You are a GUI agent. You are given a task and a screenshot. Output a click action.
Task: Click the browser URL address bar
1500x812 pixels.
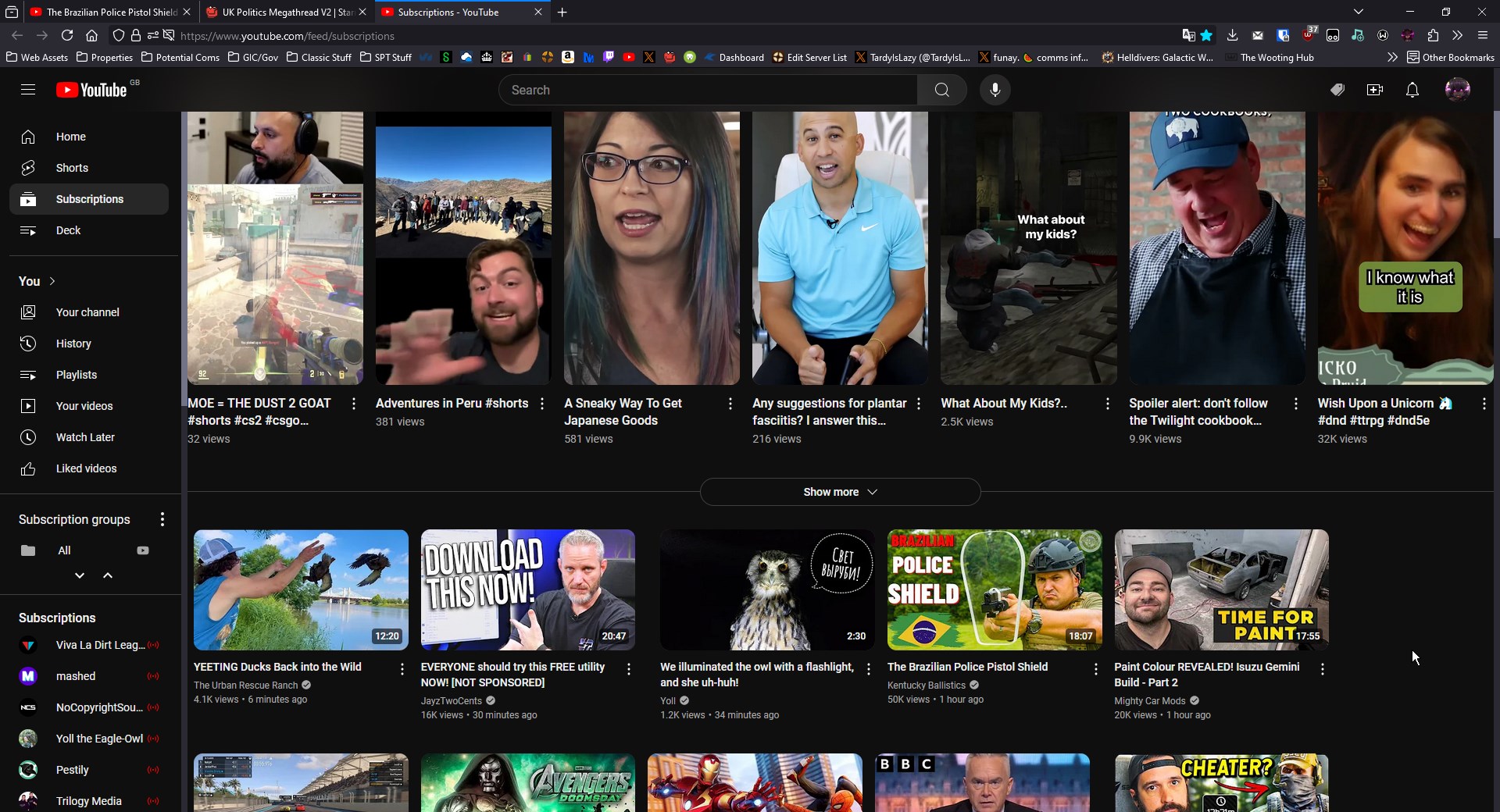pos(672,35)
